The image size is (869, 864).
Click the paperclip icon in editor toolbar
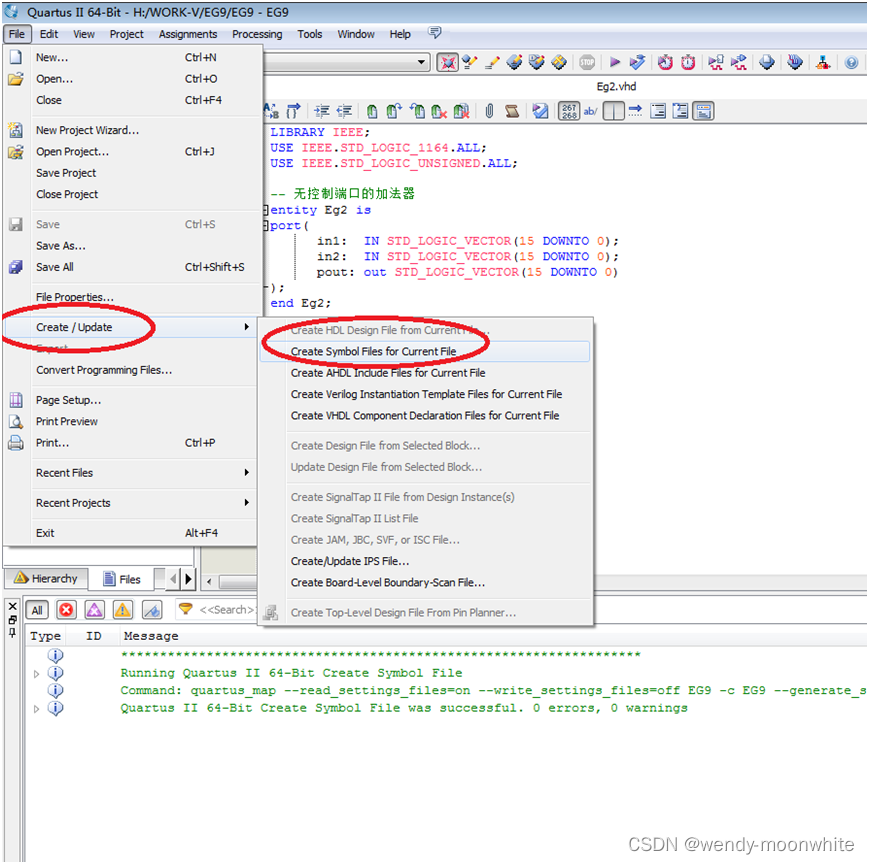pos(488,111)
